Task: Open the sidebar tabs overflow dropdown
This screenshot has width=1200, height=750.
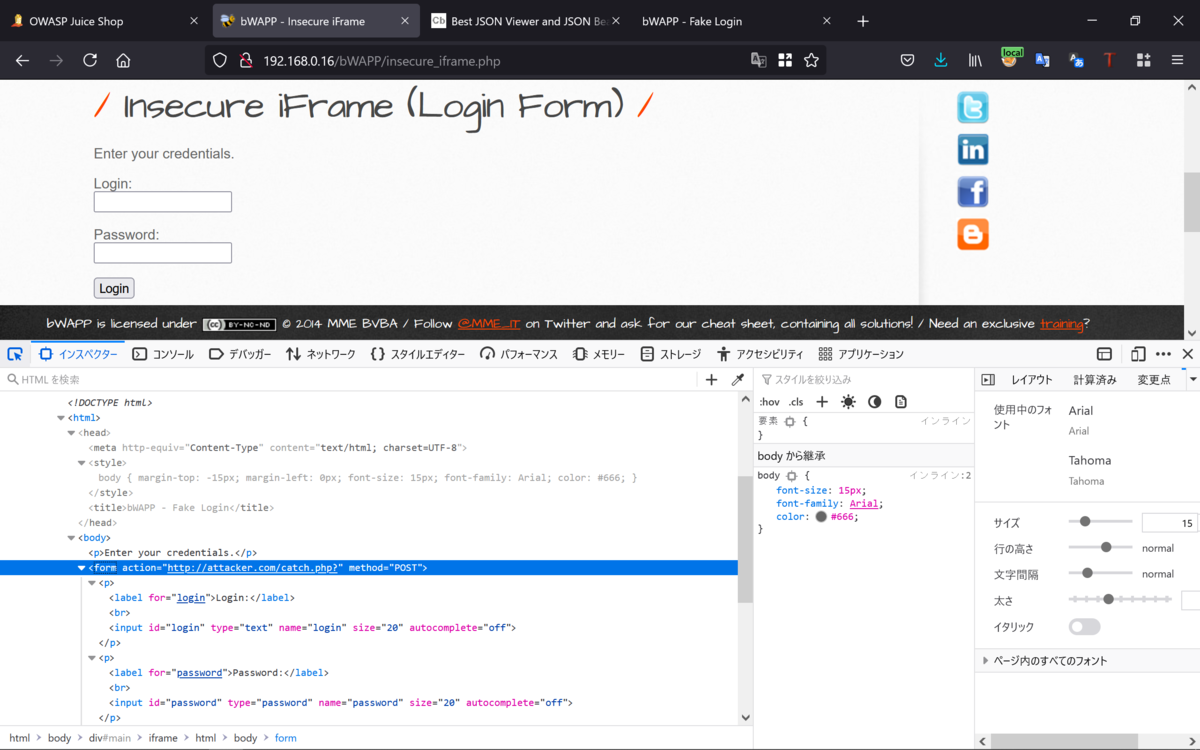Action: tap(1192, 380)
